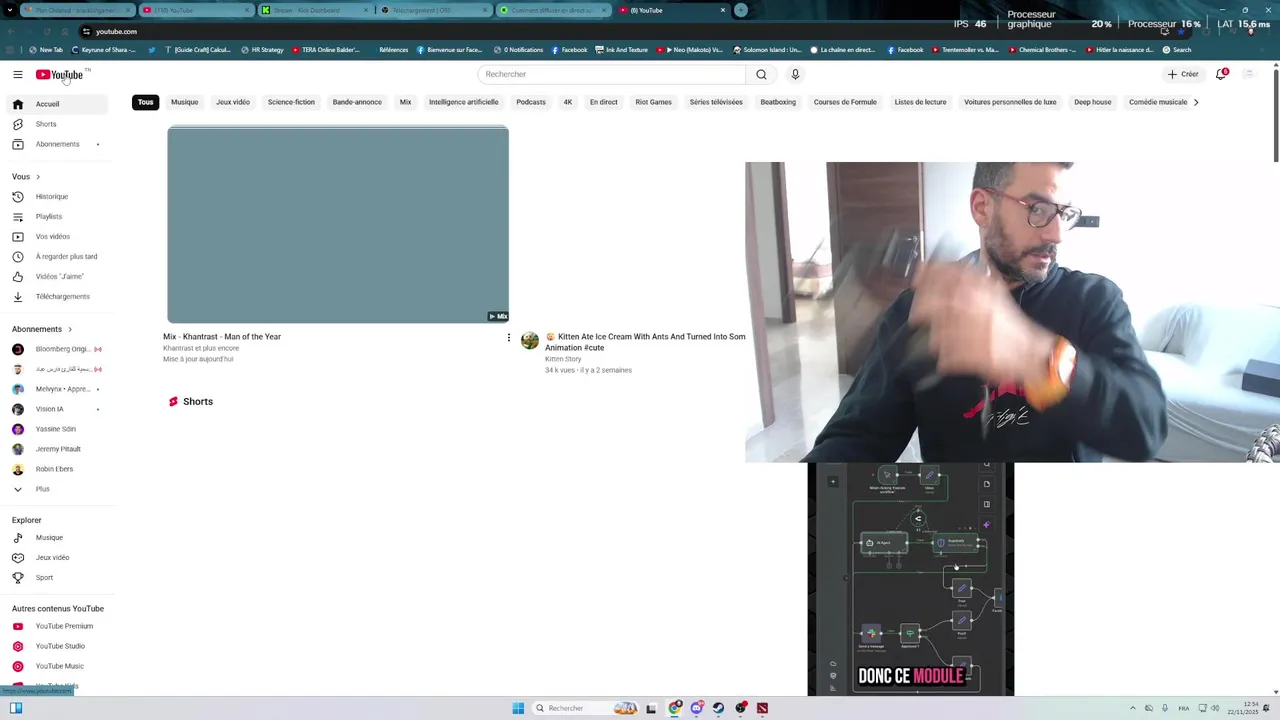Viewport: 1280px width, 720px height.
Task: Open the HR Strategy bookmark
Action: pyautogui.click(x=263, y=50)
